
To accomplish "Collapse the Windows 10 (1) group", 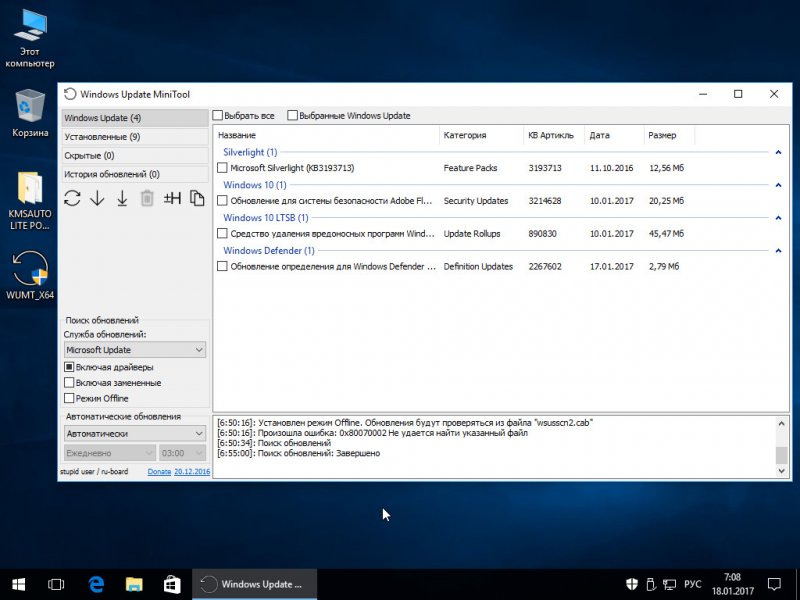I will click(778, 185).
